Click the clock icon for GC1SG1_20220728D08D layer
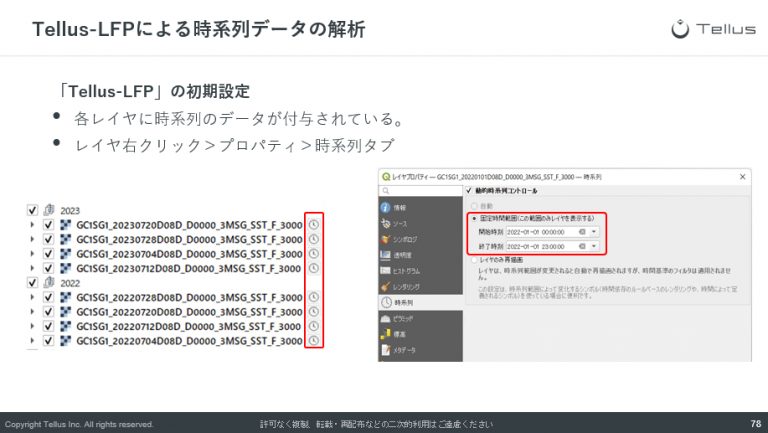The image size is (768, 433). pyautogui.click(x=314, y=297)
